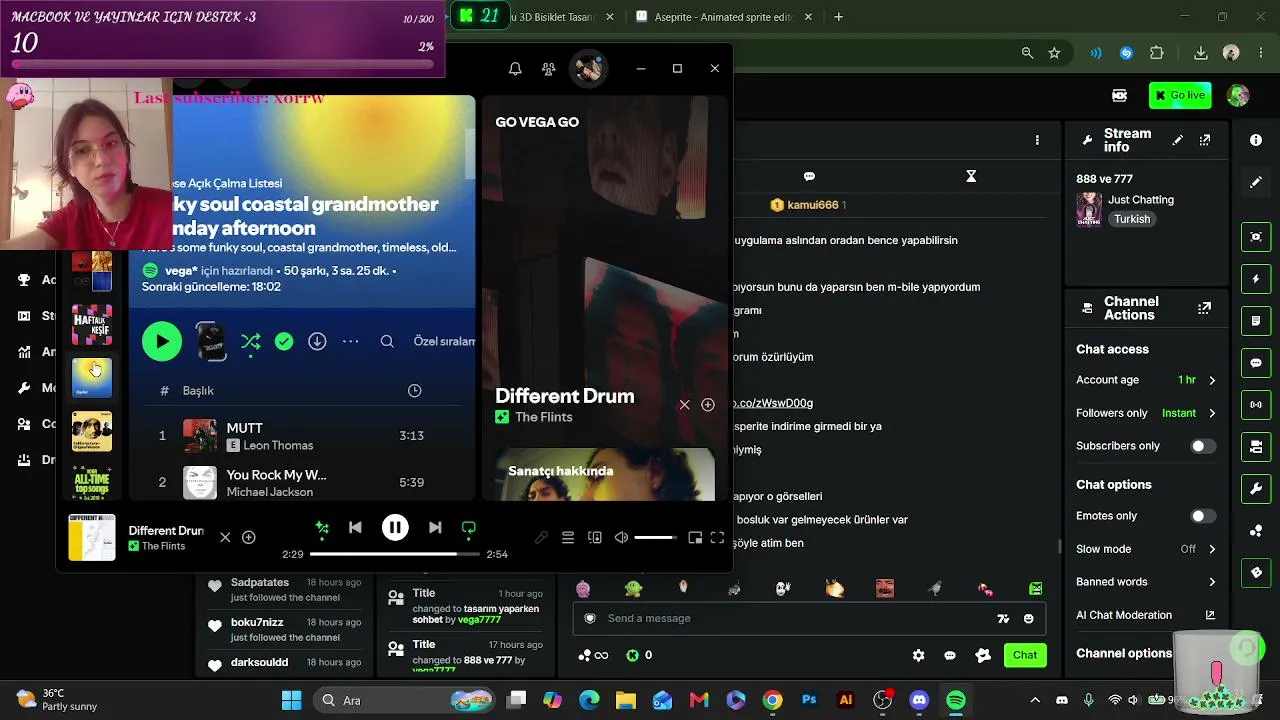
Task: Open the emote picker in message box
Action: click(x=1029, y=619)
